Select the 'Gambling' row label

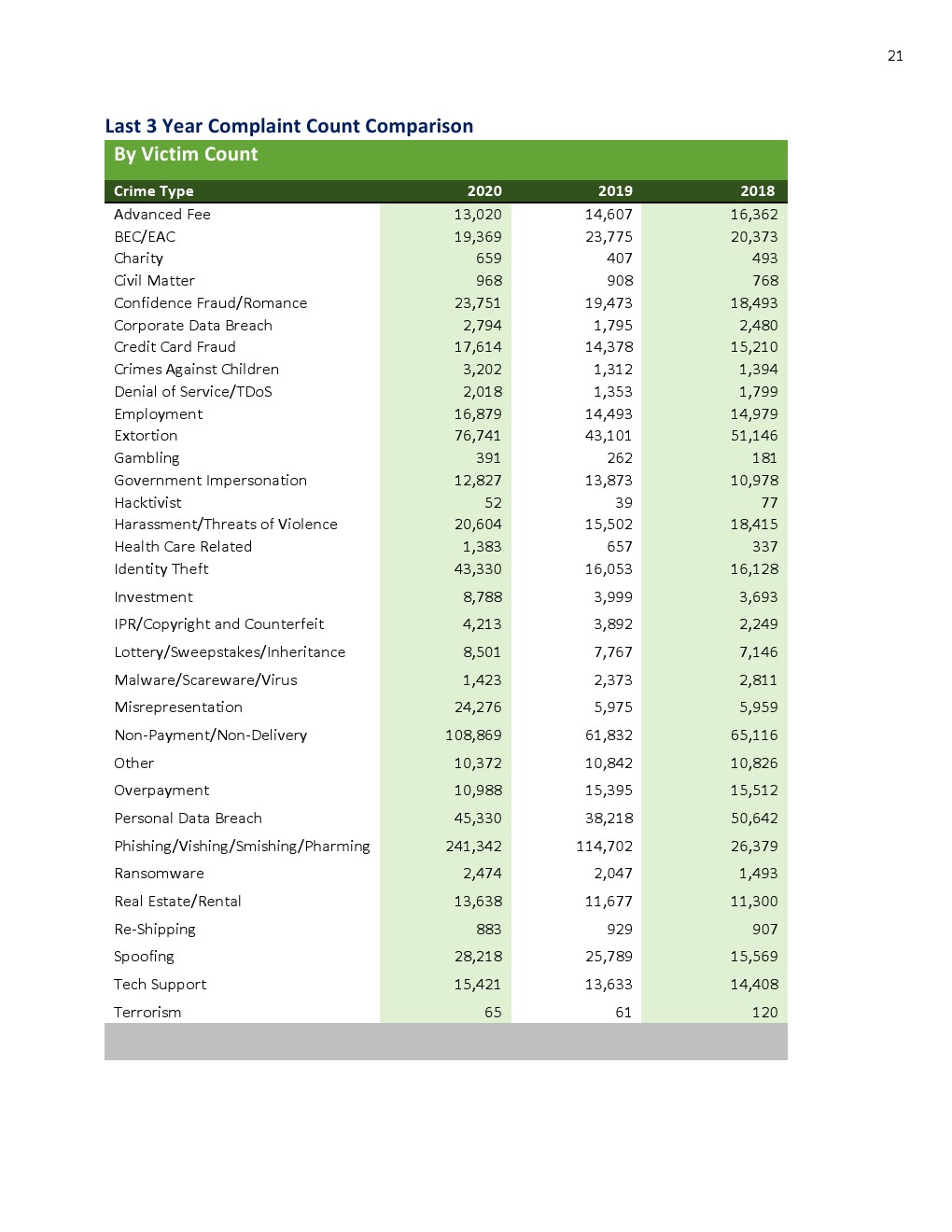147,458
